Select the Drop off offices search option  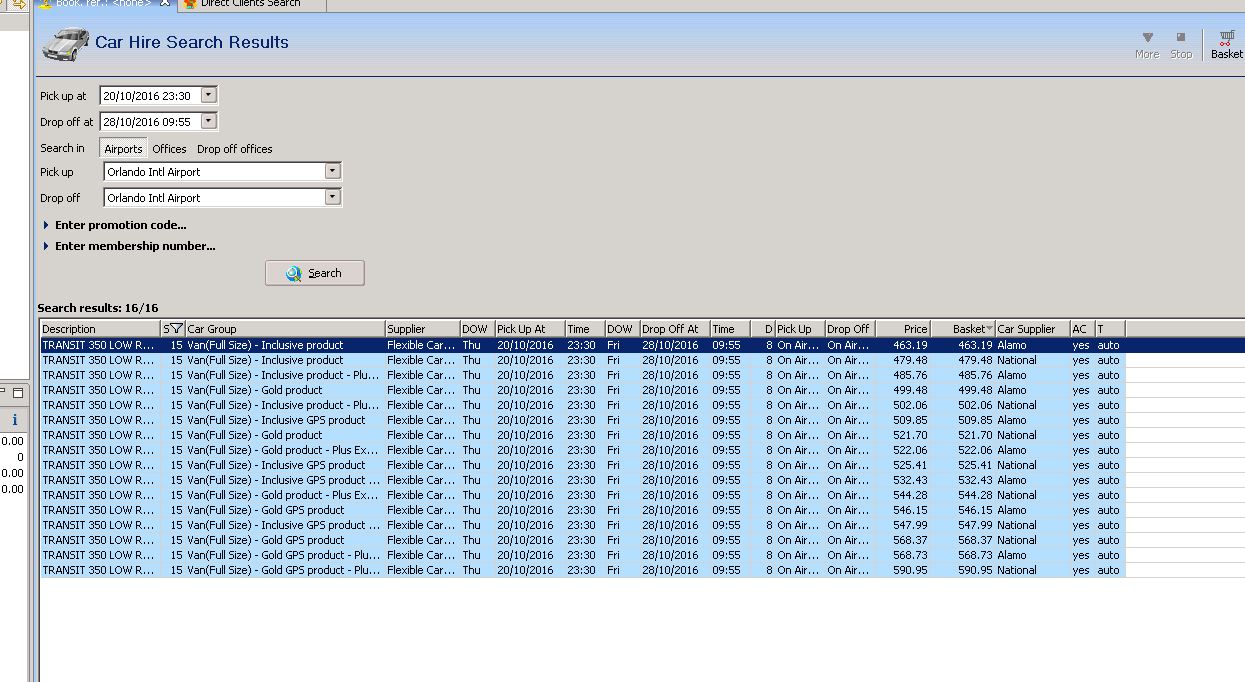point(235,149)
